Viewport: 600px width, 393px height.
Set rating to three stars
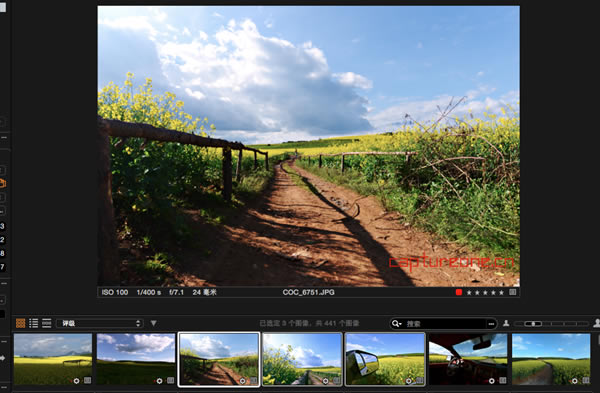(485, 293)
